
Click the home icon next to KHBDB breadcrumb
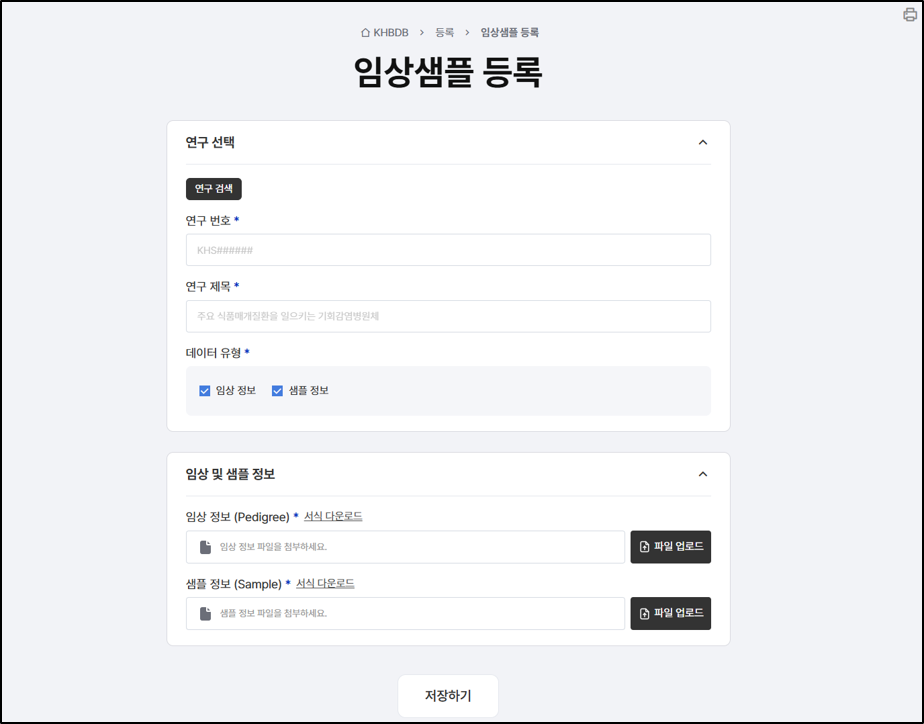pyautogui.click(x=364, y=31)
